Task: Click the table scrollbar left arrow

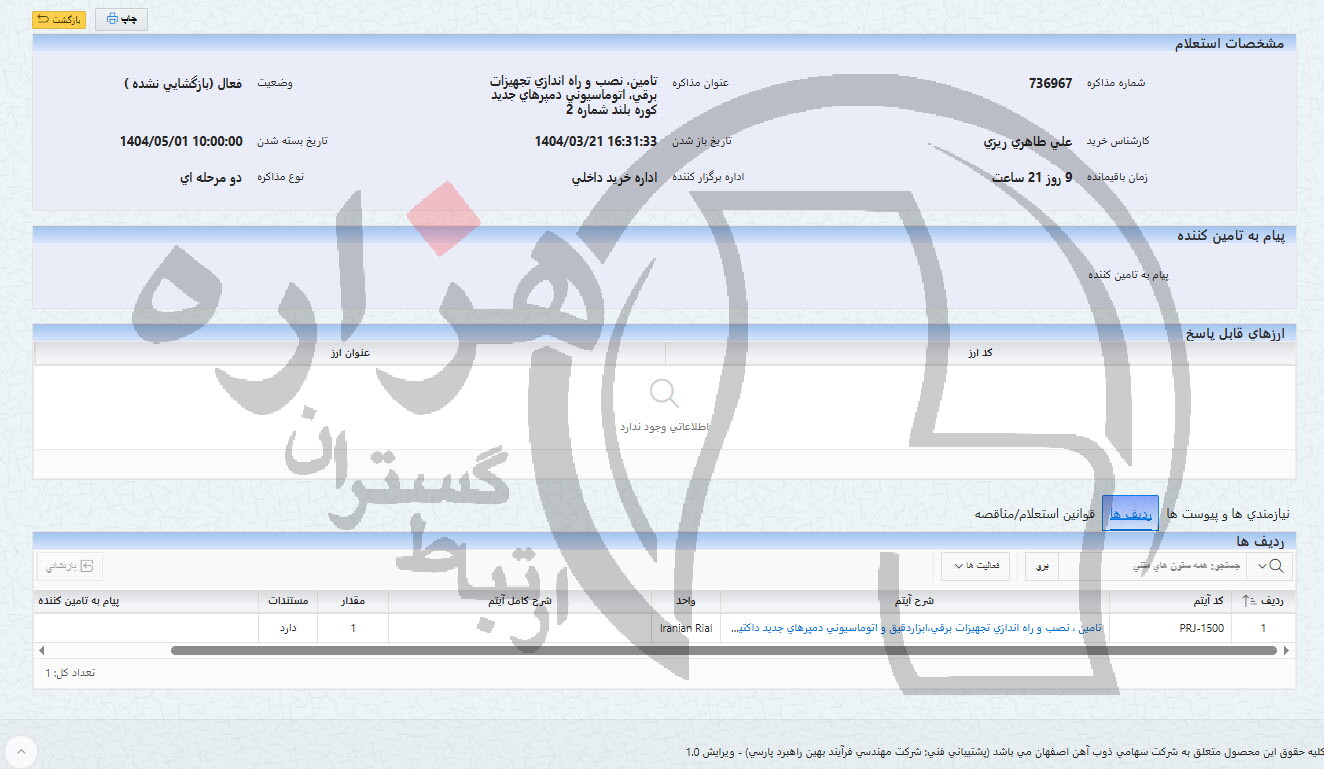Action: pyautogui.click(x=41, y=650)
